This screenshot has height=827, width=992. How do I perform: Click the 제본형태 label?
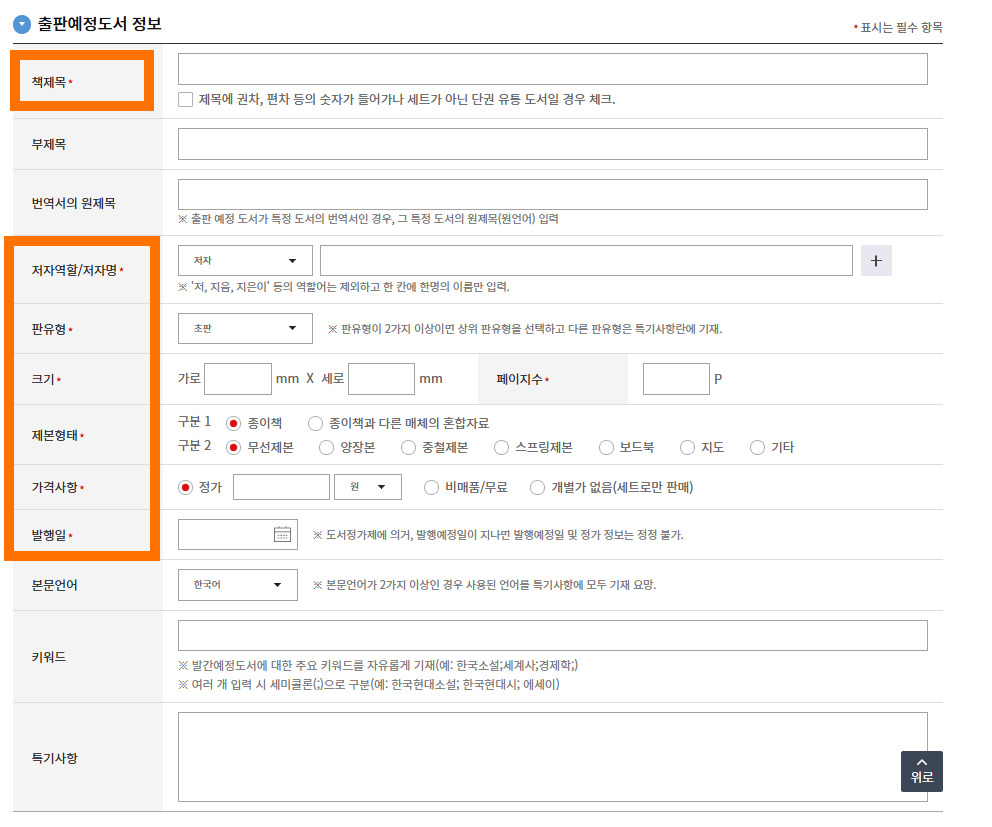[55, 435]
